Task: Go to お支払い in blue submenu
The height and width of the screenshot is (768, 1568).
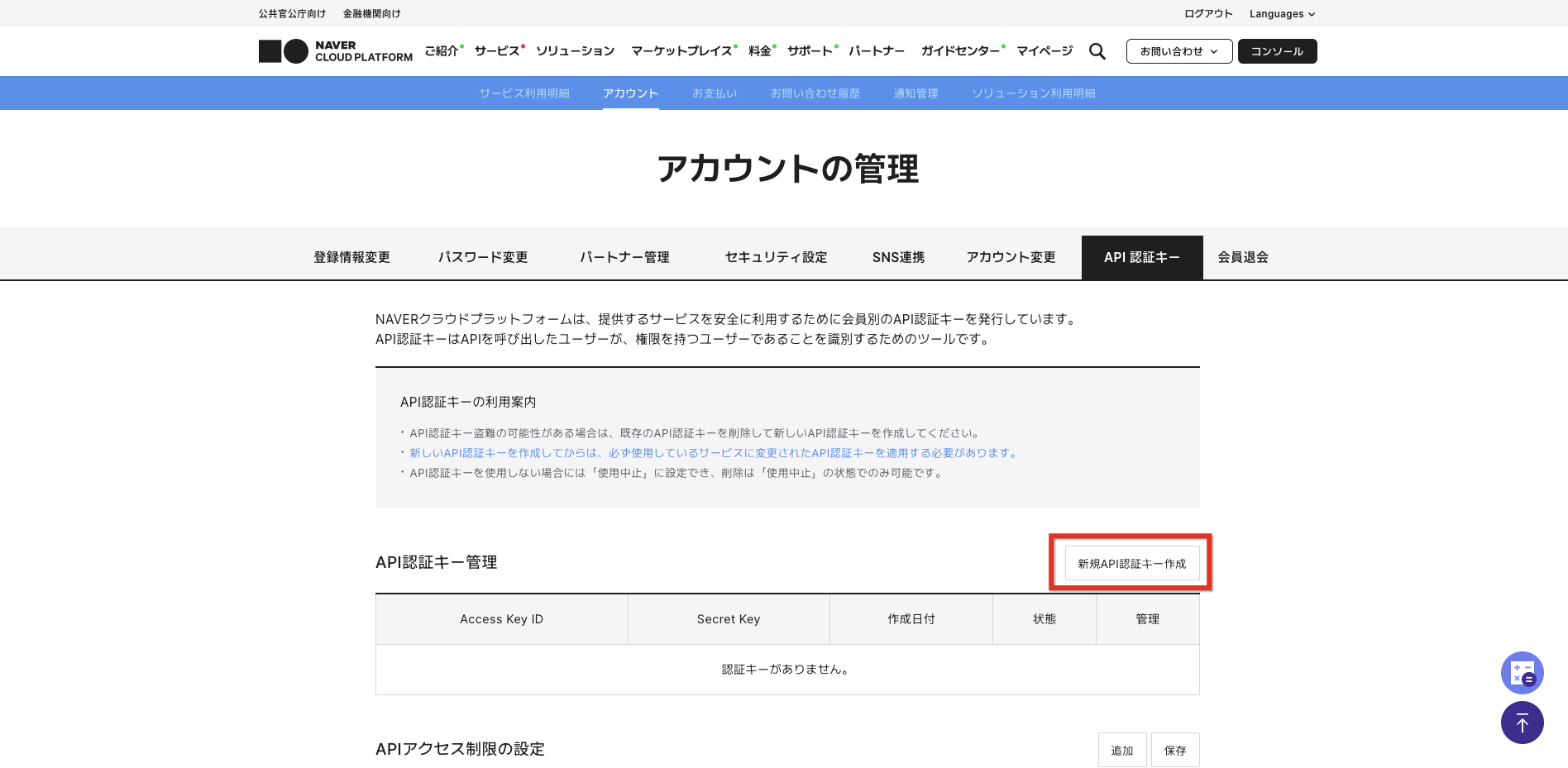Action: pos(715,93)
